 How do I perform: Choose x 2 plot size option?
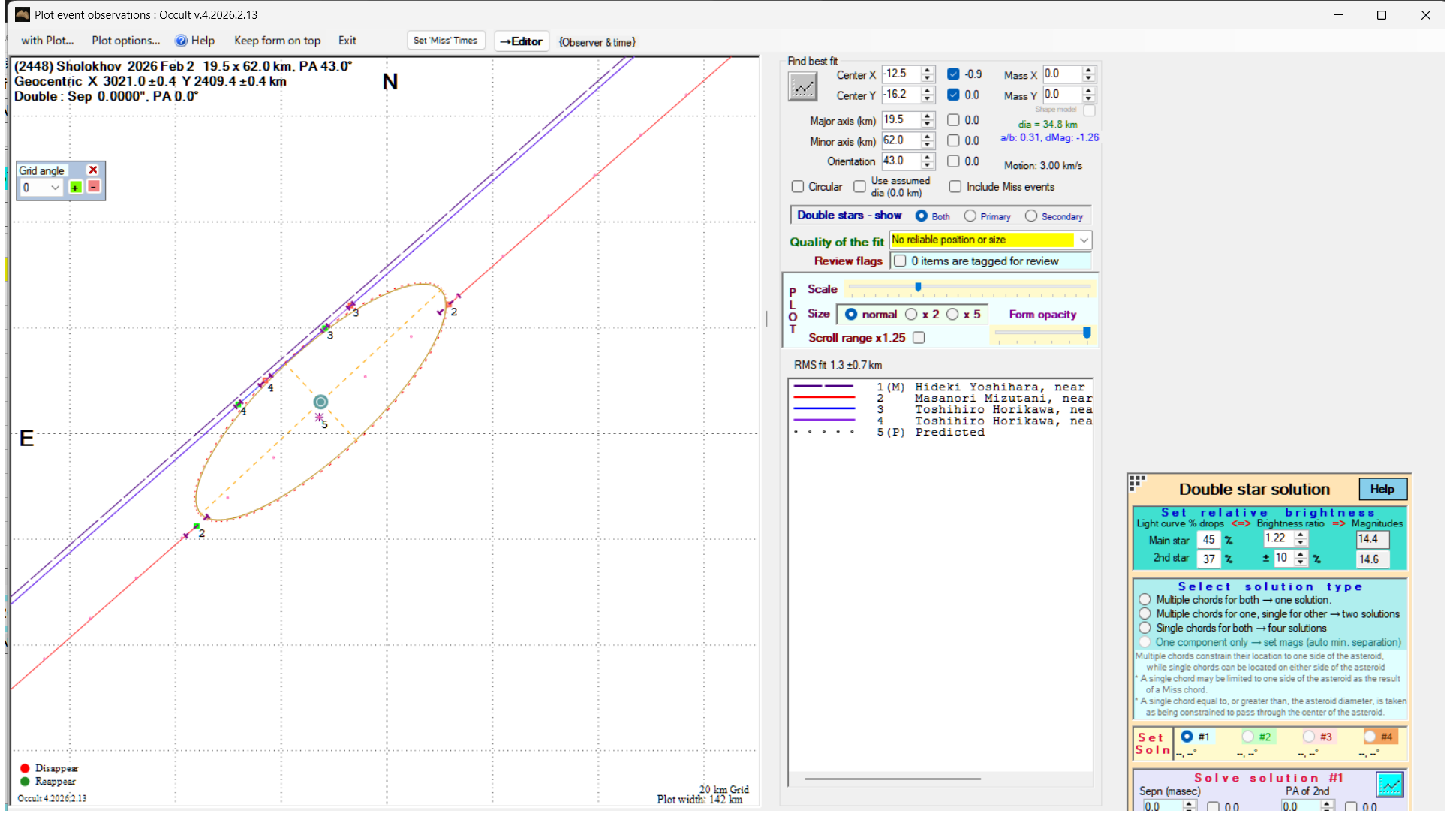coord(911,314)
